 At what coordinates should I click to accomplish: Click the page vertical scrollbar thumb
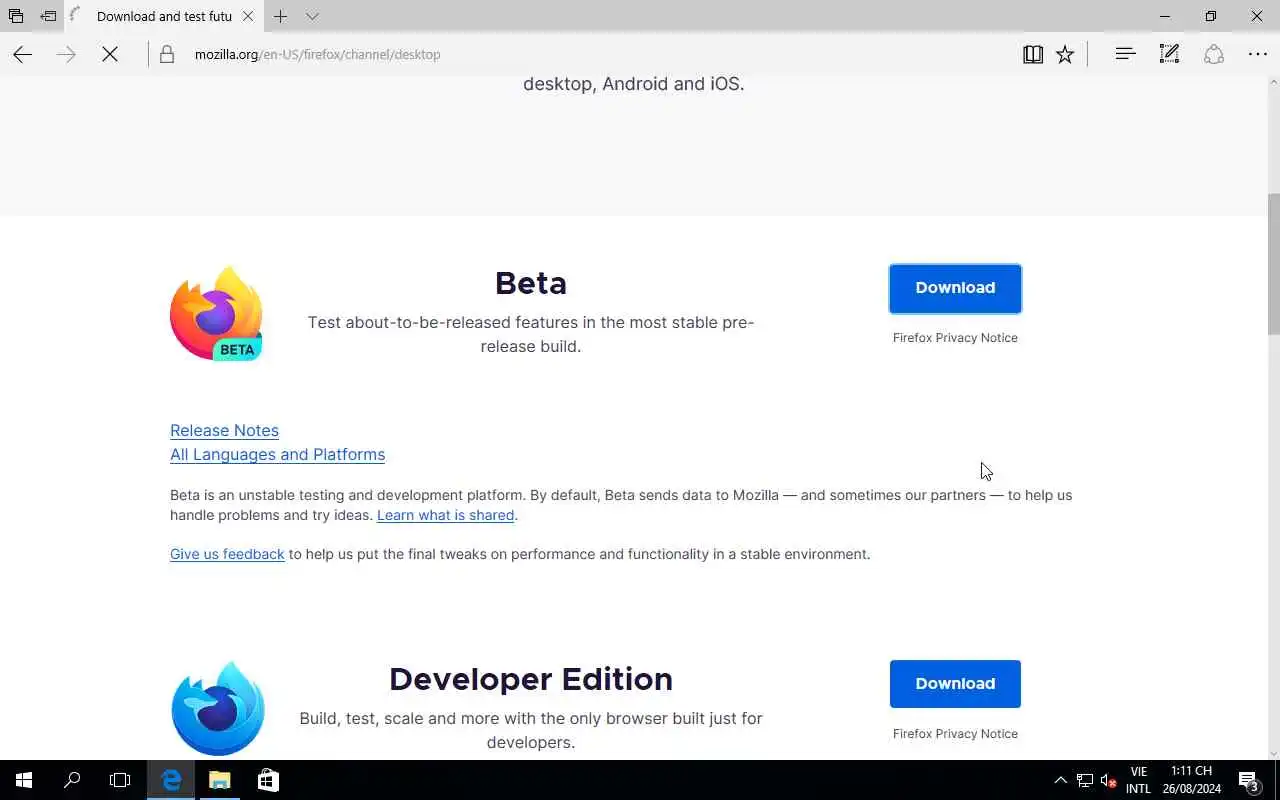pos(1273,264)
